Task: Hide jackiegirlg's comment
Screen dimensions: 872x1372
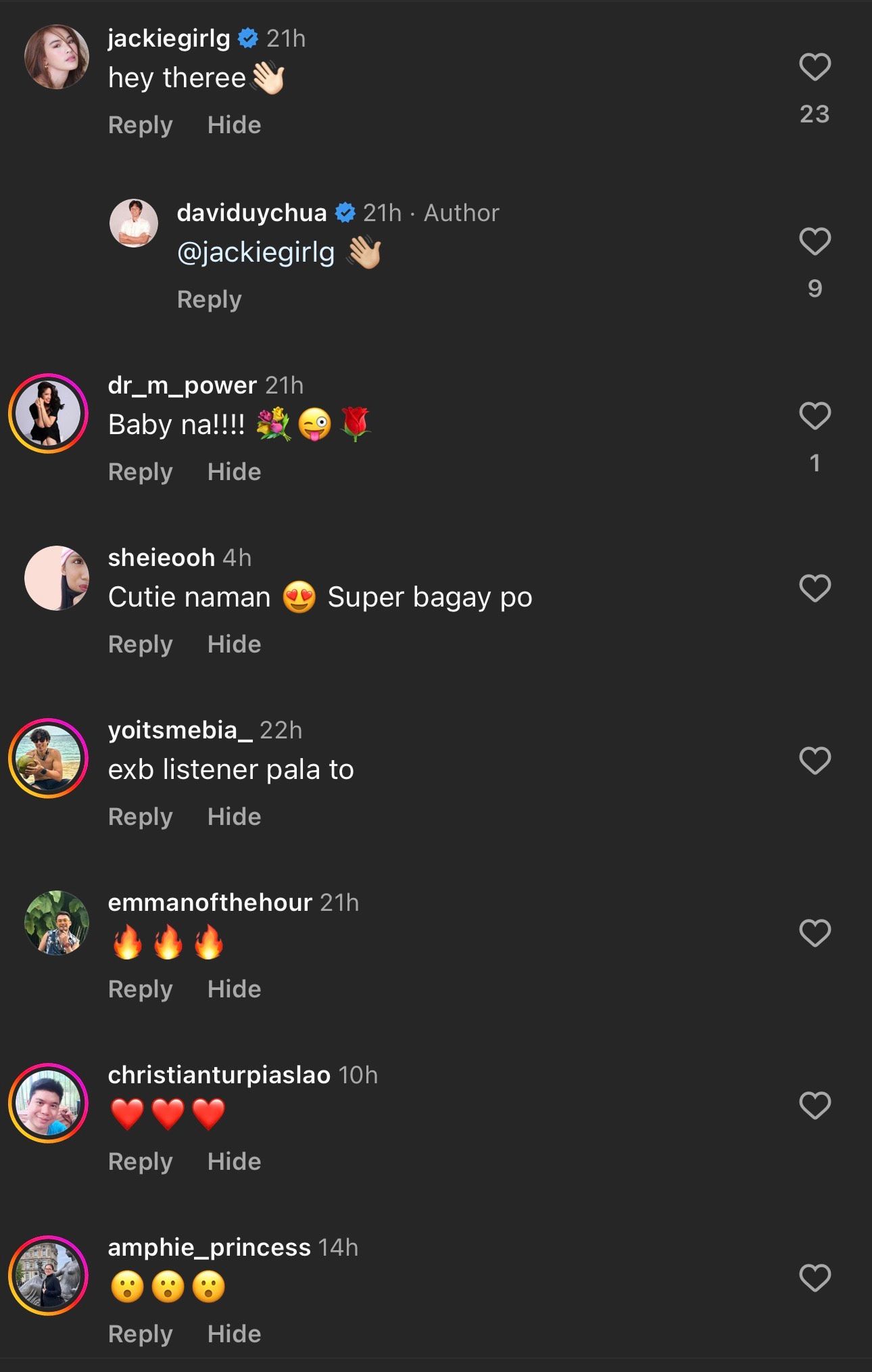Action: pos(234,125)
